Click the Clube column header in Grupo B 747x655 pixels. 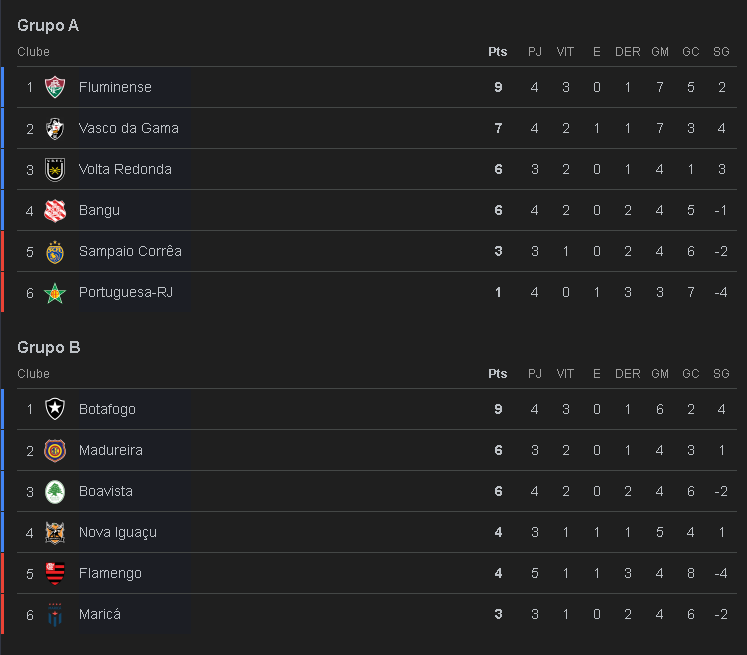33,374
